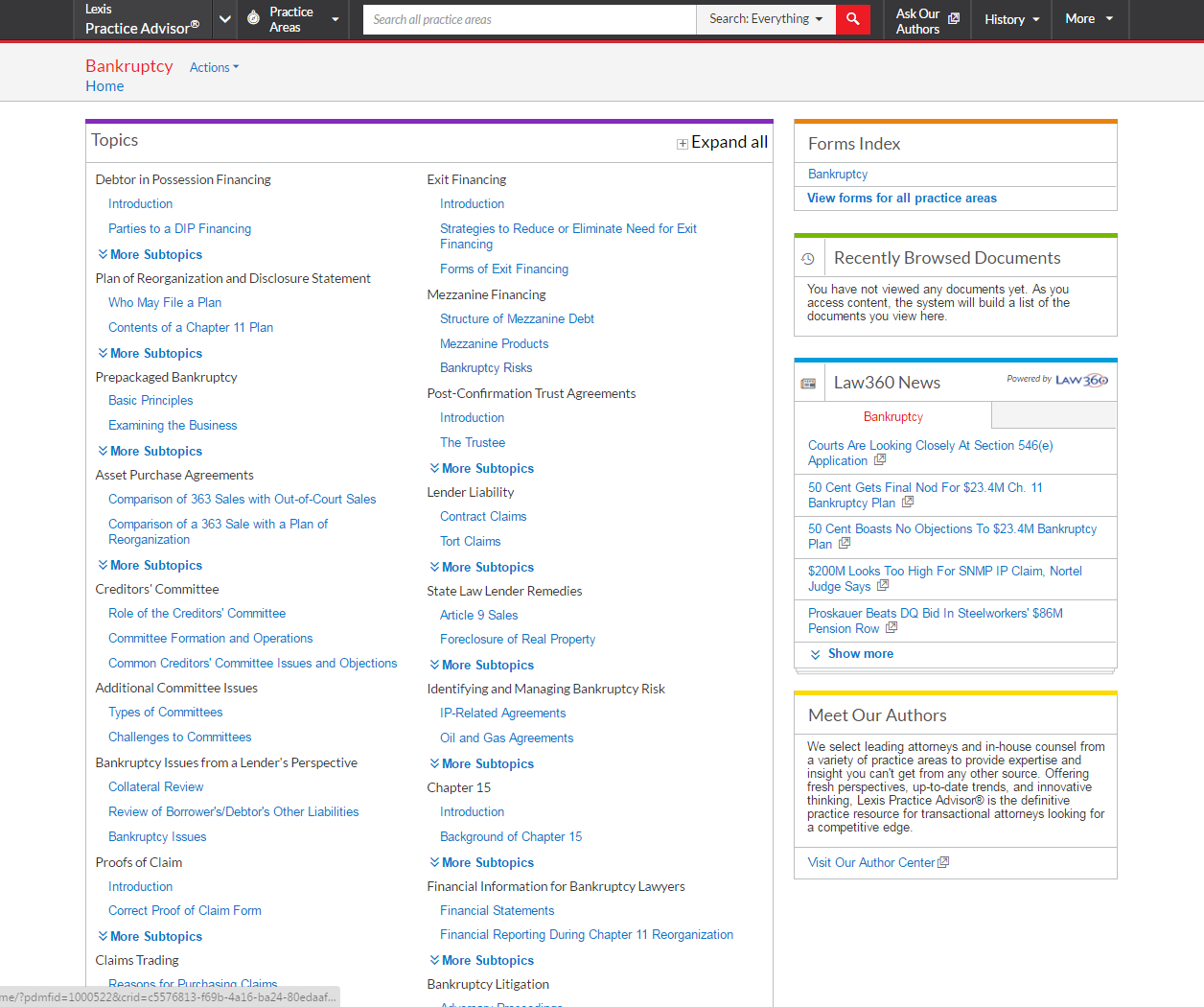
Task: Open the Practice Areas compass icon
Action: [x=253, y=18]
